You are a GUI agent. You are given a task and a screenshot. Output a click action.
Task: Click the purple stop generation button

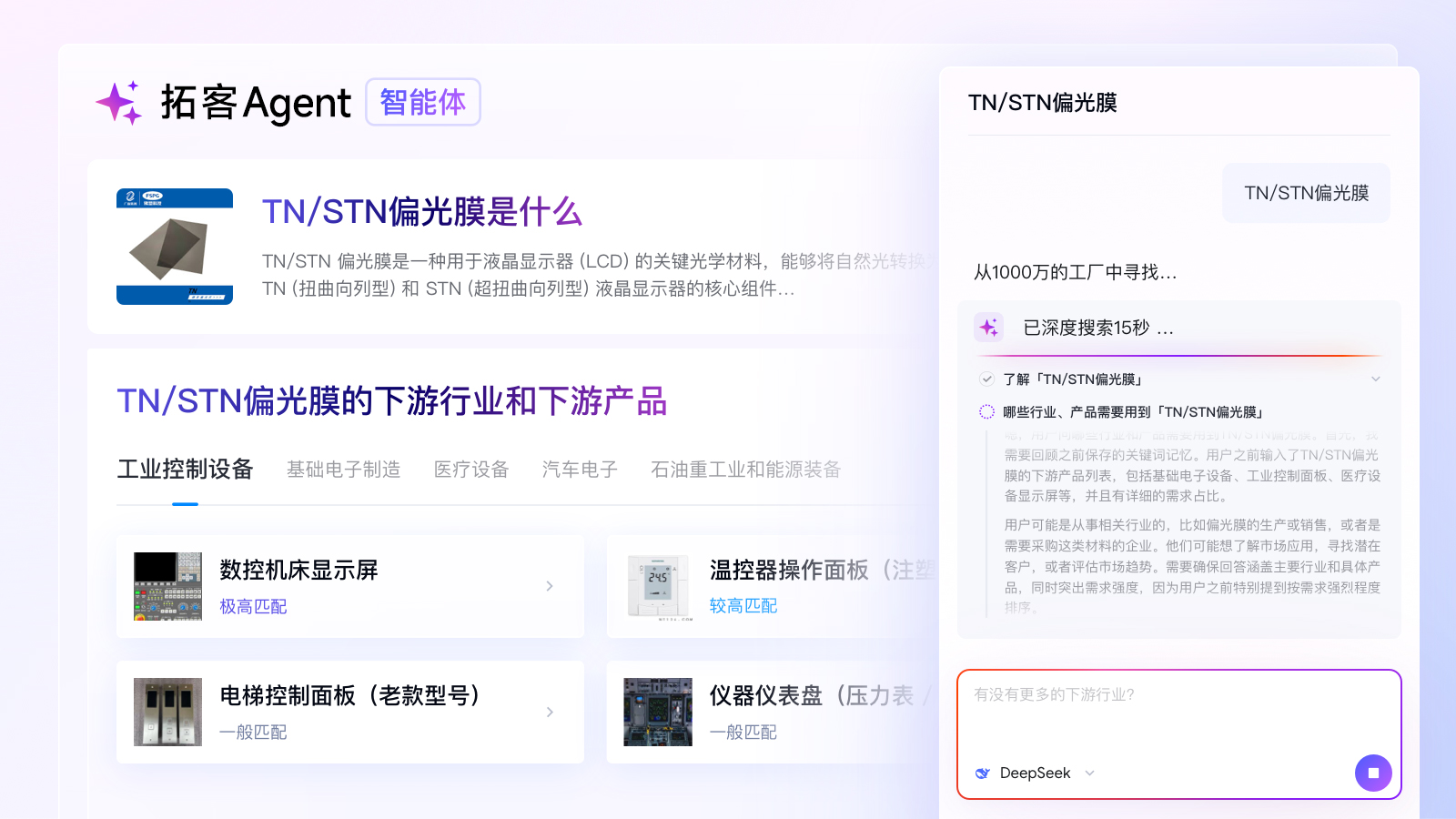(1373, 773)
